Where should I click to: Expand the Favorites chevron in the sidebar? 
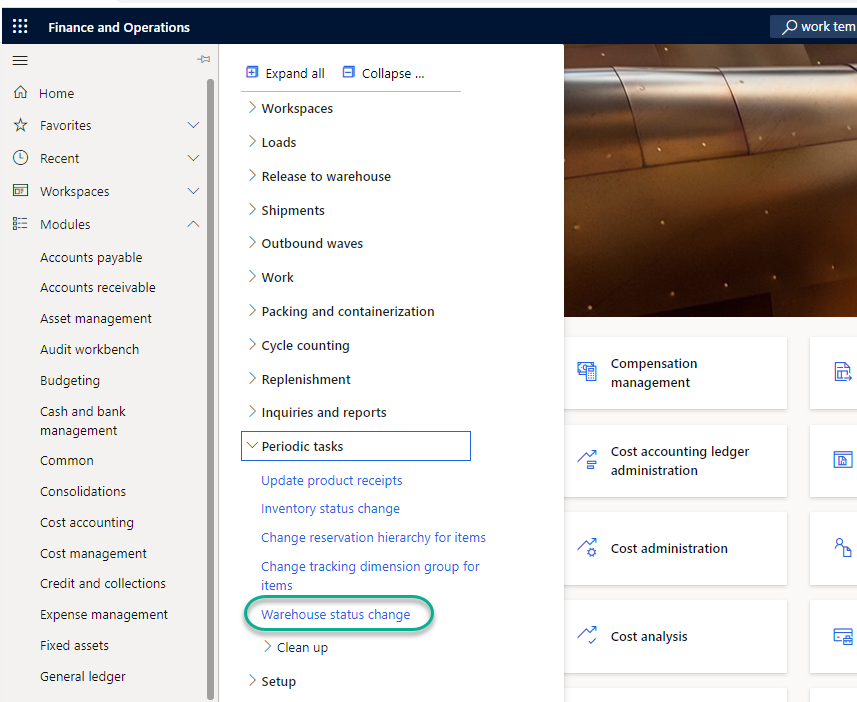click(193, 125)
